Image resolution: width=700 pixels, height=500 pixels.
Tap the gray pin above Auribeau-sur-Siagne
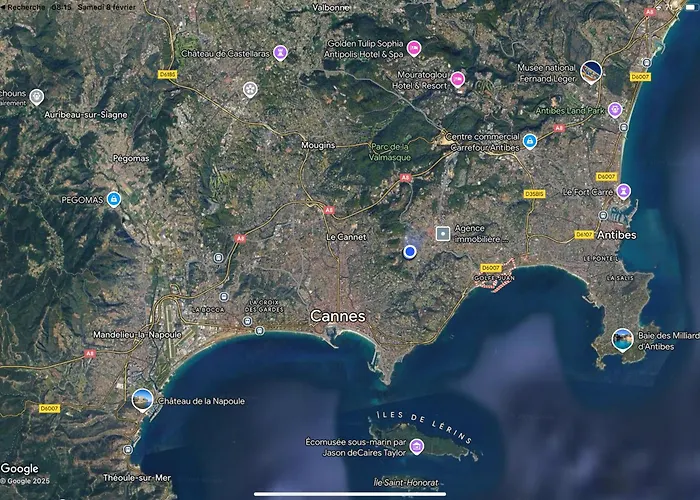click(37, 96)
